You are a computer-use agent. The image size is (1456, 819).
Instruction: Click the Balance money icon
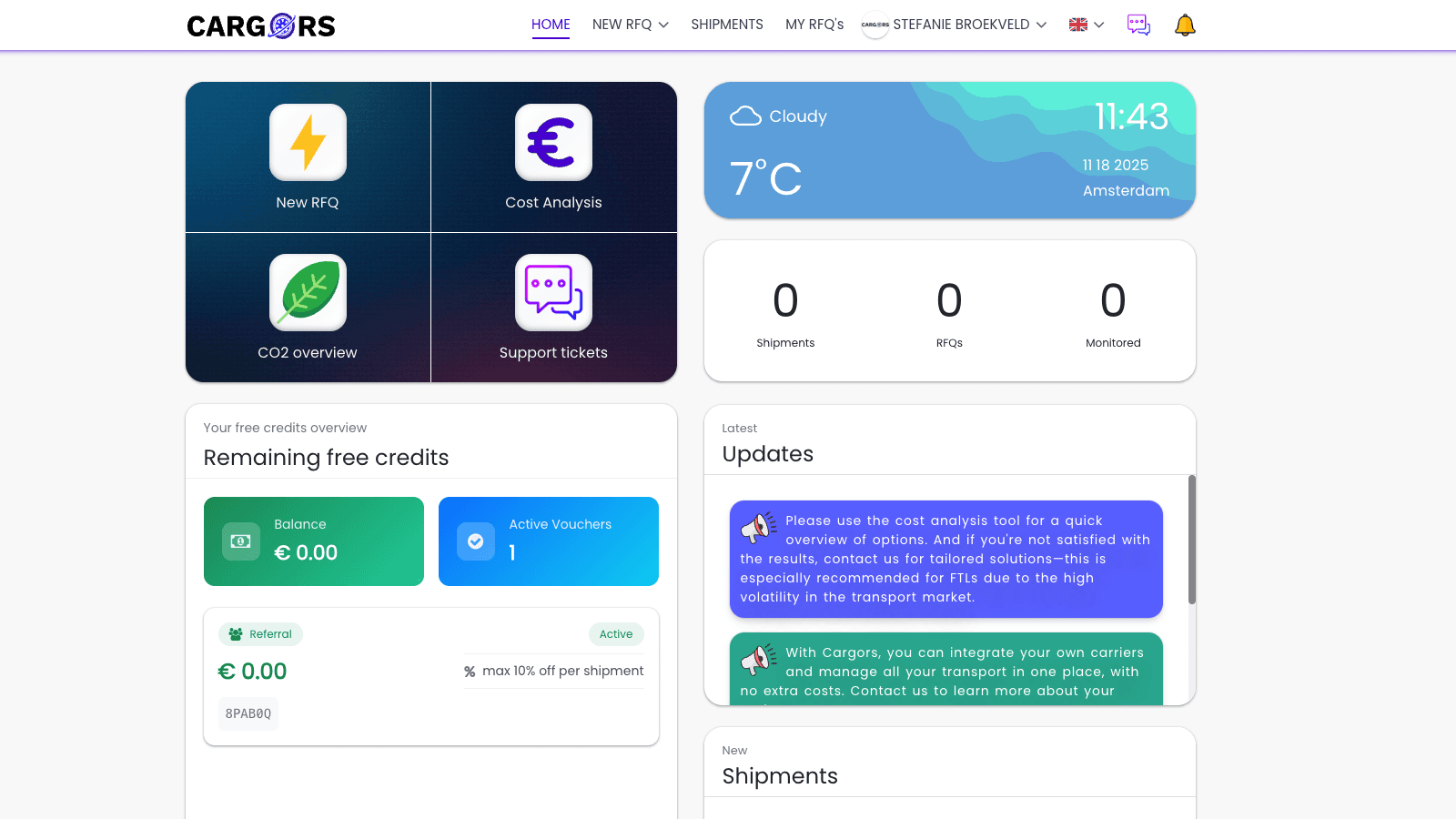(241, 541)
